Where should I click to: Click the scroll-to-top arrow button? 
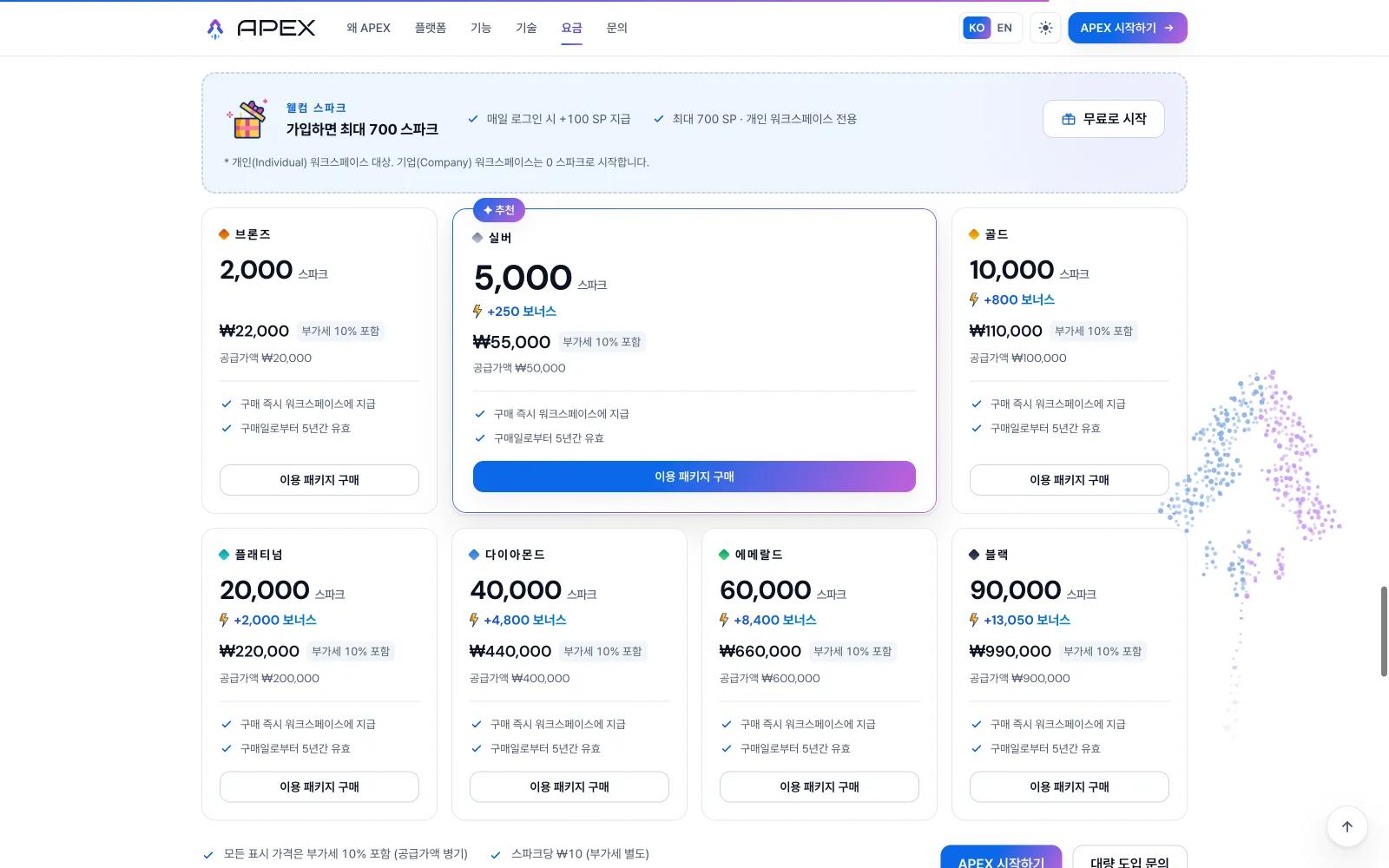[1347, 826]
